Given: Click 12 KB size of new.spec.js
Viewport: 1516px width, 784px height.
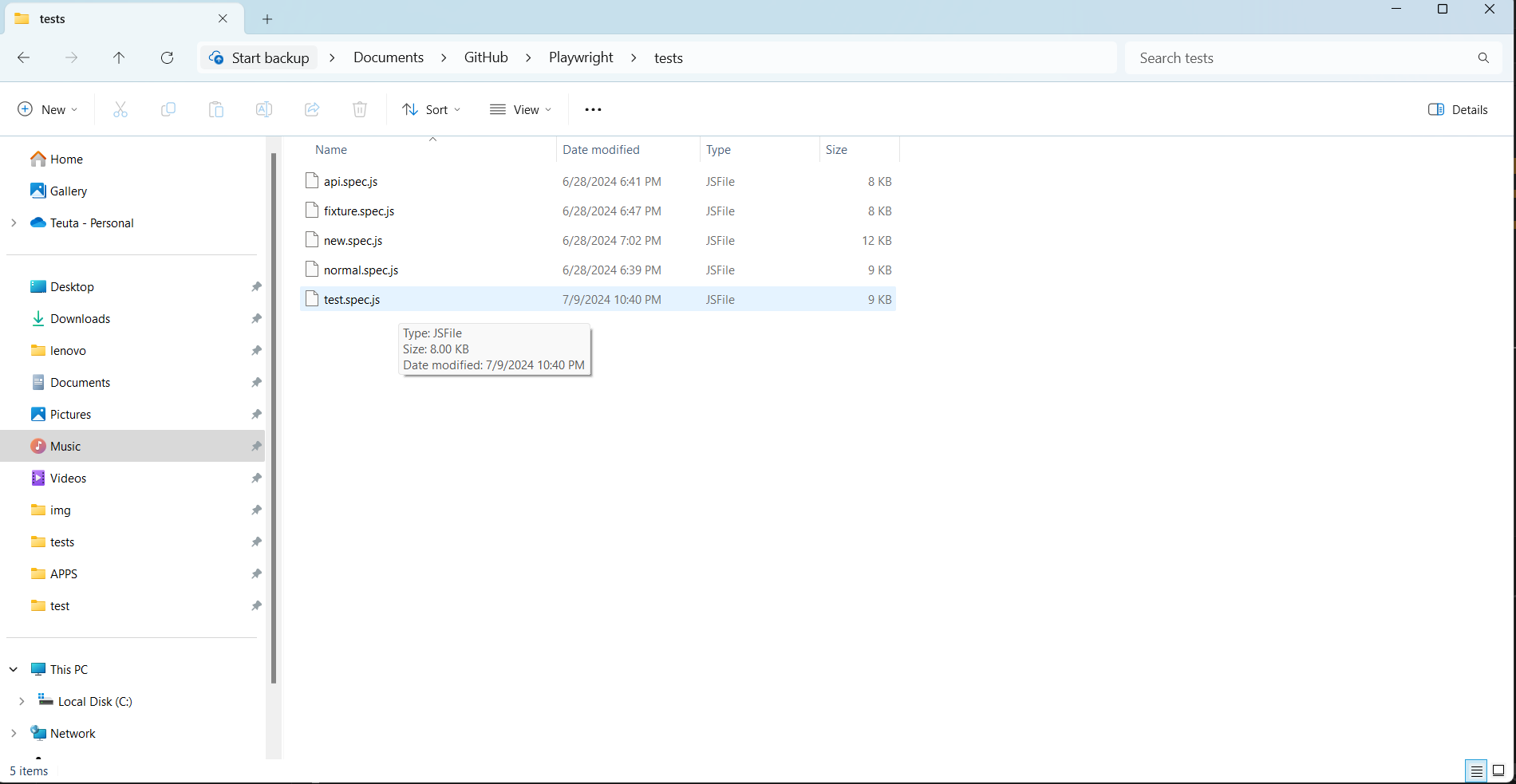Looking at the screenshot, I should coord(877,240).
